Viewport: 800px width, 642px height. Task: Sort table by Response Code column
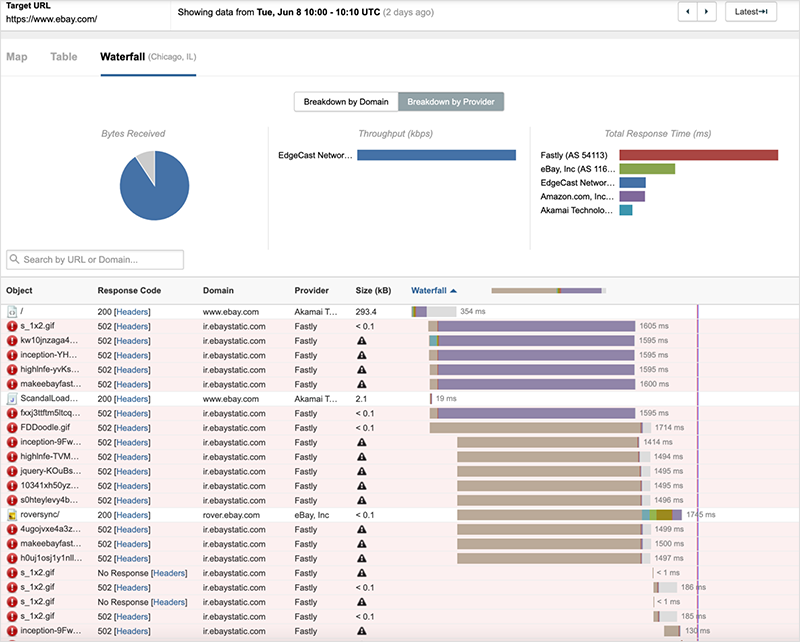[131, 291]
